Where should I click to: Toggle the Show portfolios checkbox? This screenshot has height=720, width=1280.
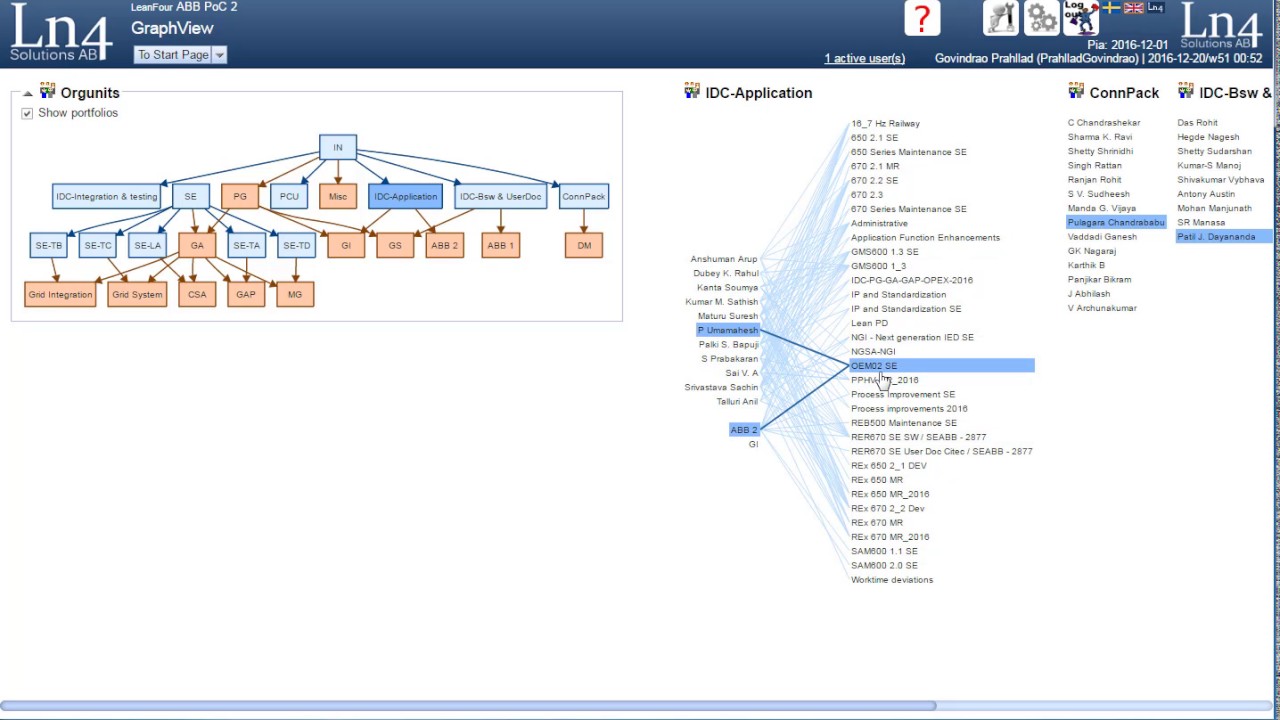(x=27, y=113)
